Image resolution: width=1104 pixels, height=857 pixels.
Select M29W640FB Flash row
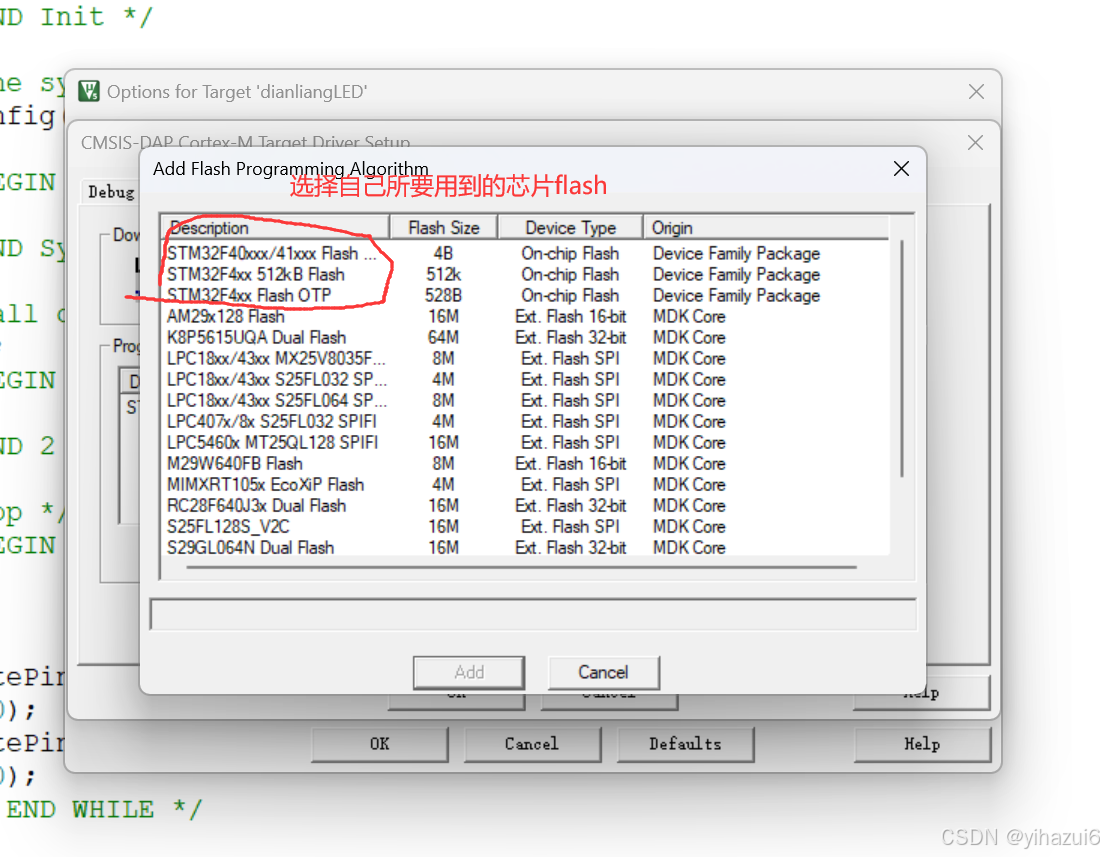[526, 464]
